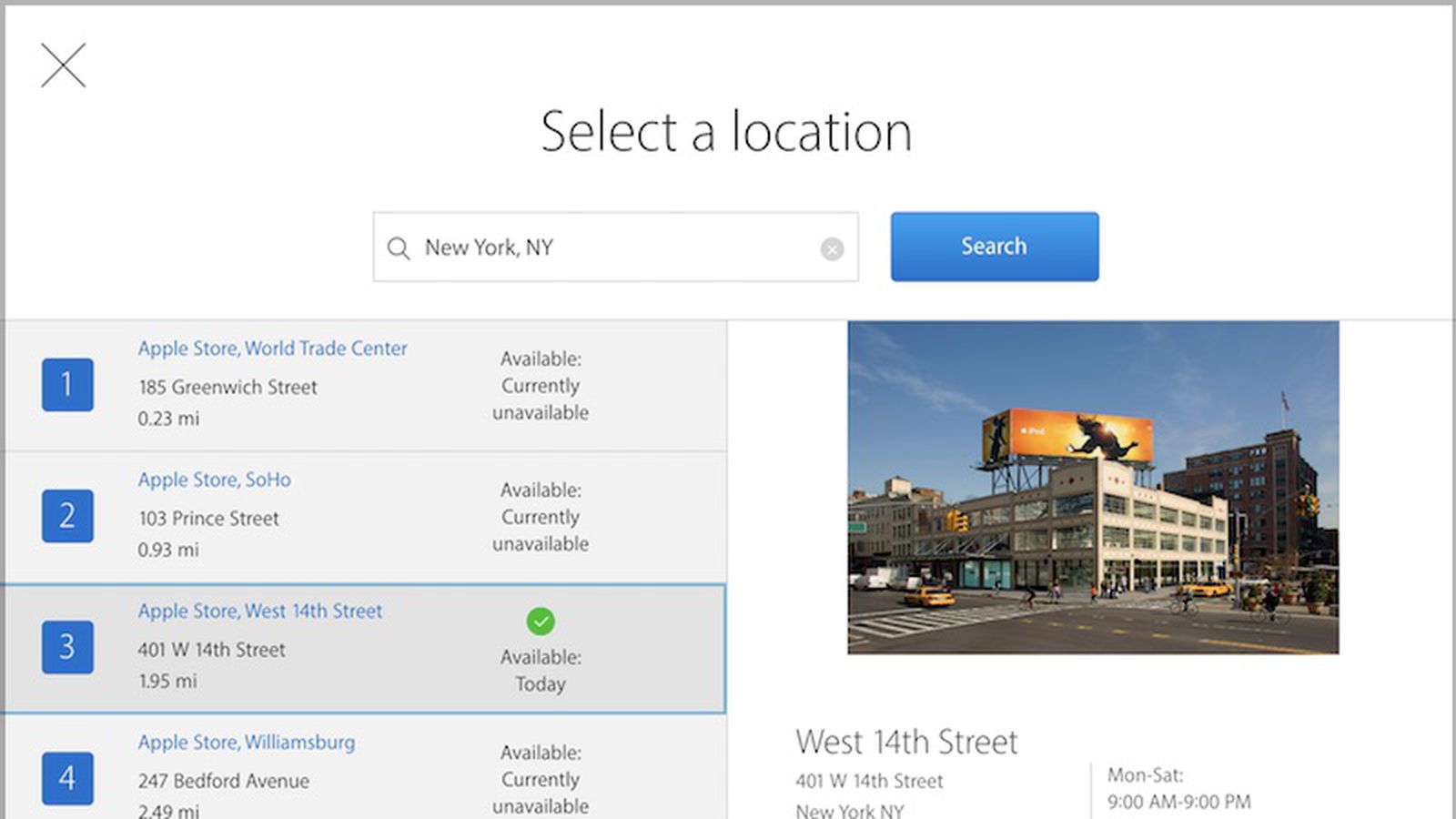Click the 247 Bedford Avenue address row
The width and height of the screenshot is (1456, 819).
(x=223, y=781)
